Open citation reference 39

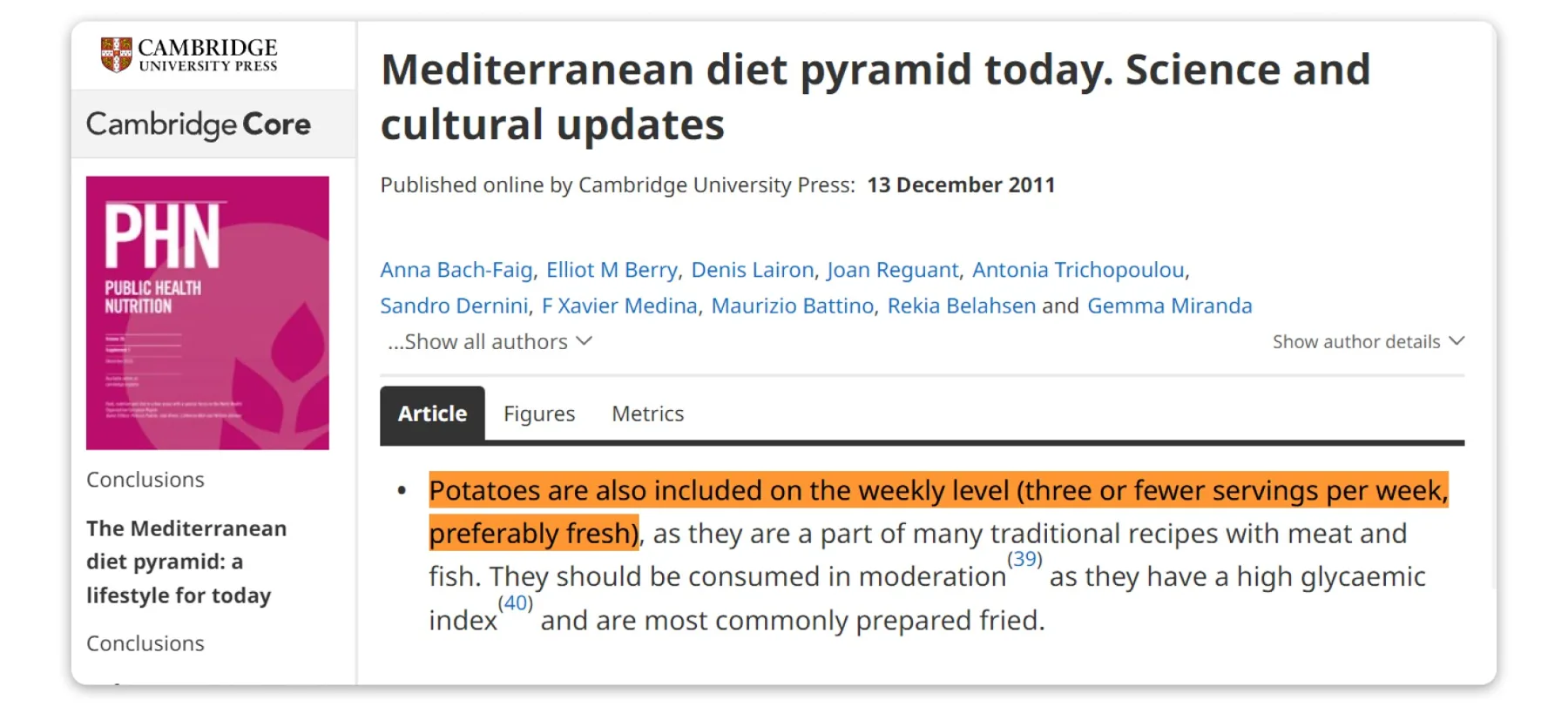[x=1024, y=559]
